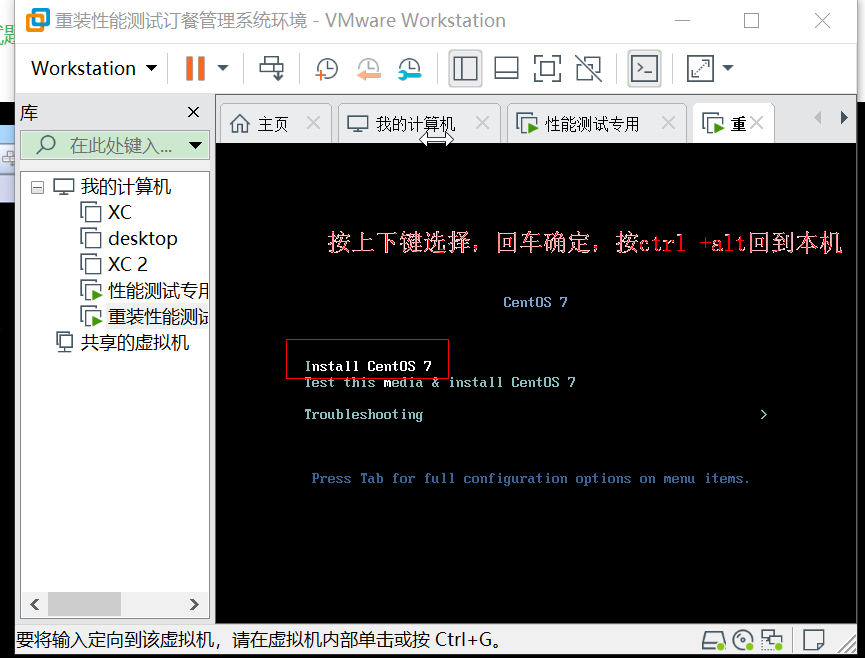Select the XC 2 virtual machine
The height and width of the screenshot is (658, 865).
127,264
